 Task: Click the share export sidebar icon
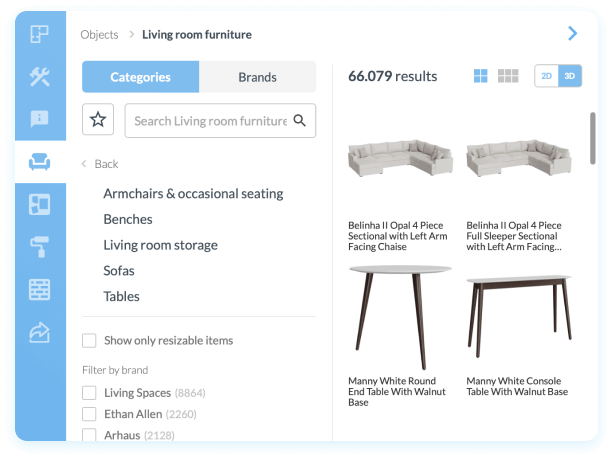(x=40, y=333)
